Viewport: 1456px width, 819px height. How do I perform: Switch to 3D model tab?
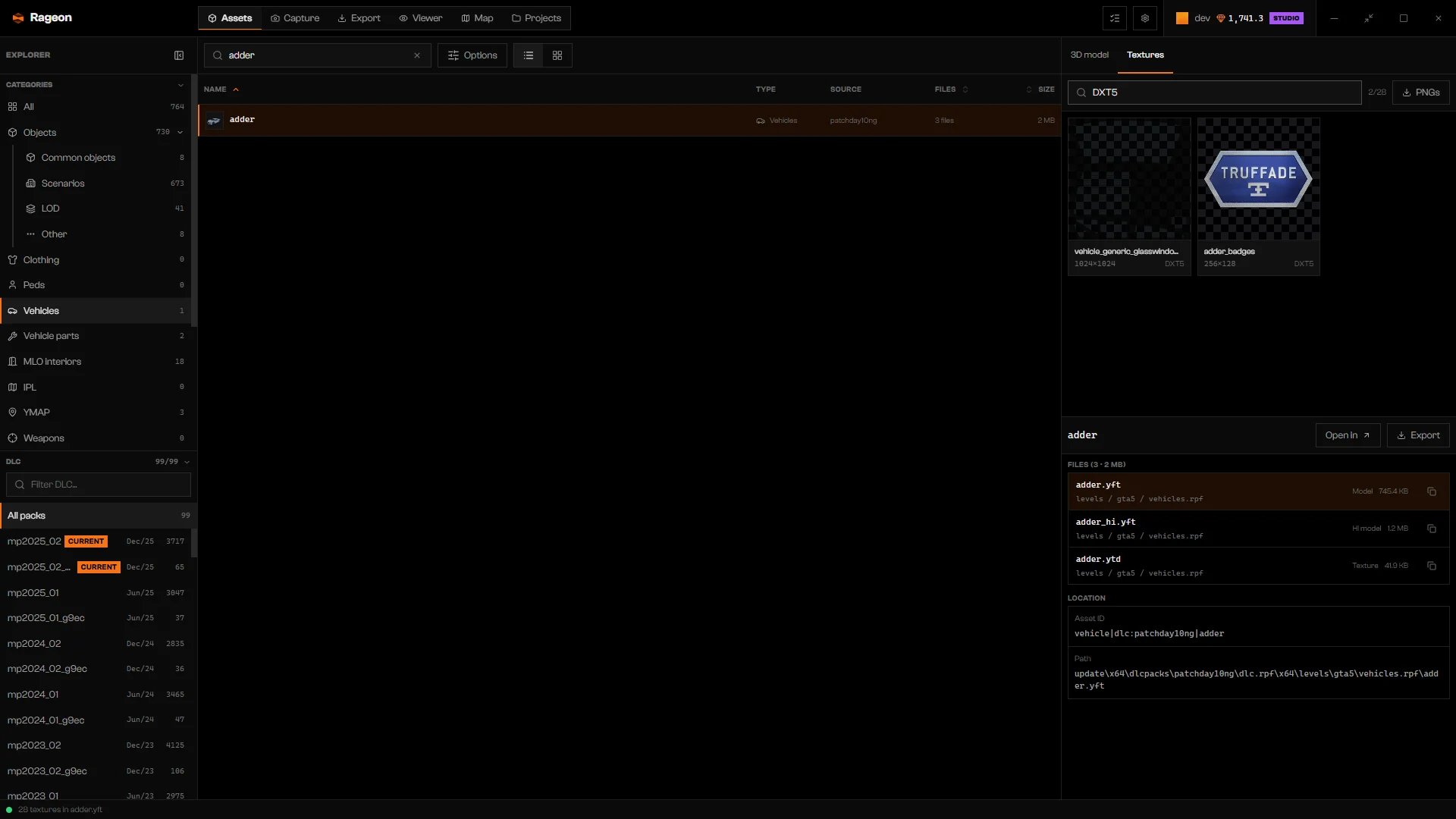[x=1090, y=55]
